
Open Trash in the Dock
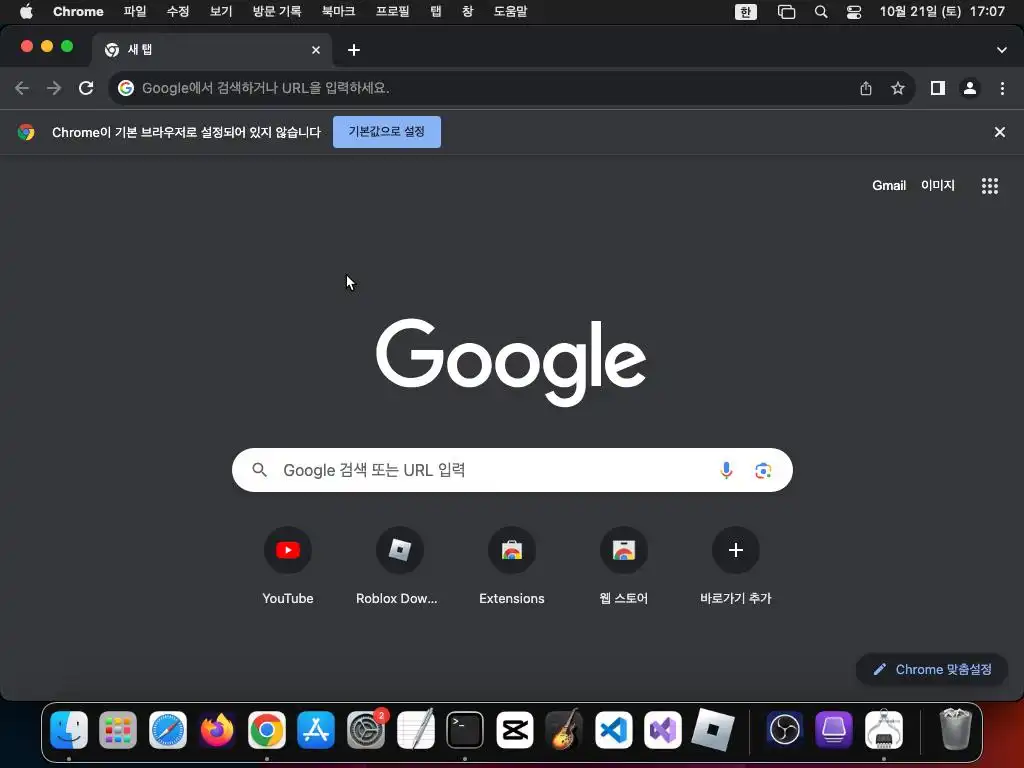[x=955, y=729]
